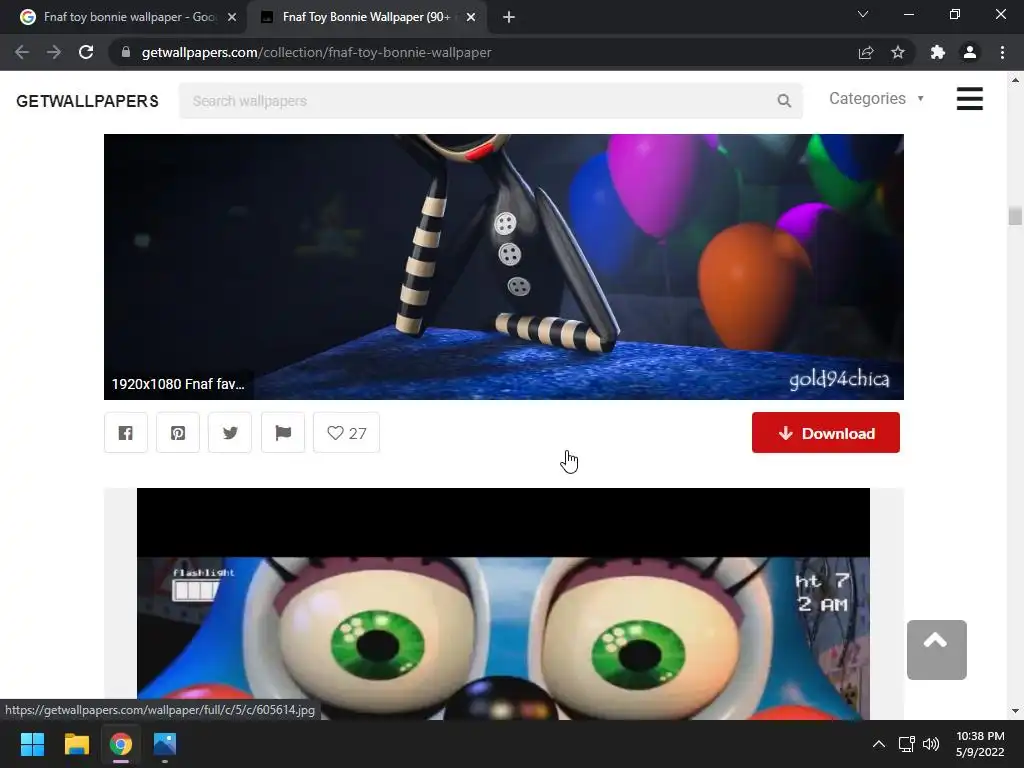Image resolution: width=1024 pixels, height=768 pixels.
Task: Open the hamburger menu
Action: click(969, 99)
